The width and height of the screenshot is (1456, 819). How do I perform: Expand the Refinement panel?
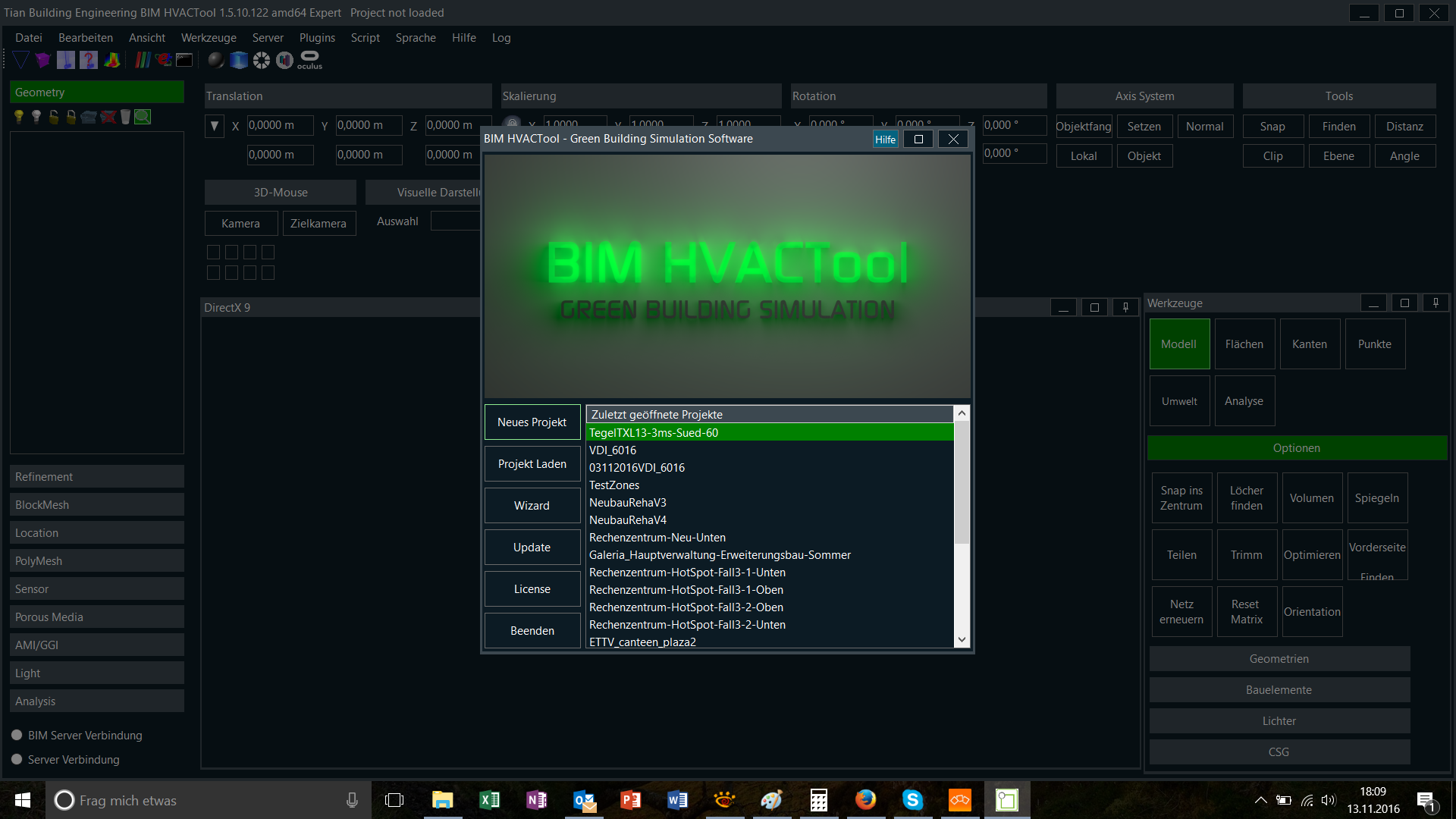tap(97, 477)
